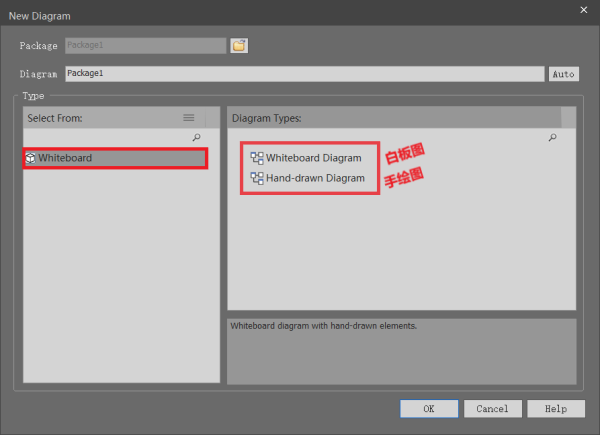This screenshot has height=435, width=600.
Task: Click the diagram description text box
Action: coord(401,350)
